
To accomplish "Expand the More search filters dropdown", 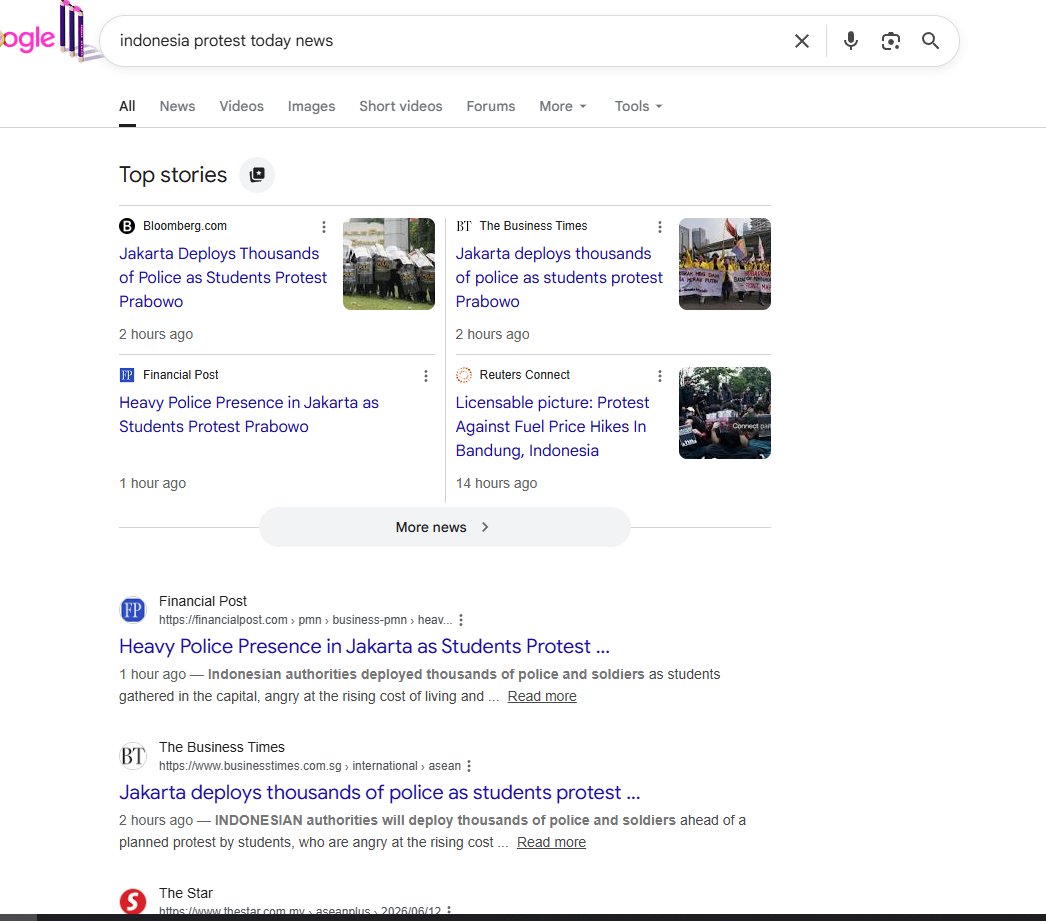I will tap(563, 106).
